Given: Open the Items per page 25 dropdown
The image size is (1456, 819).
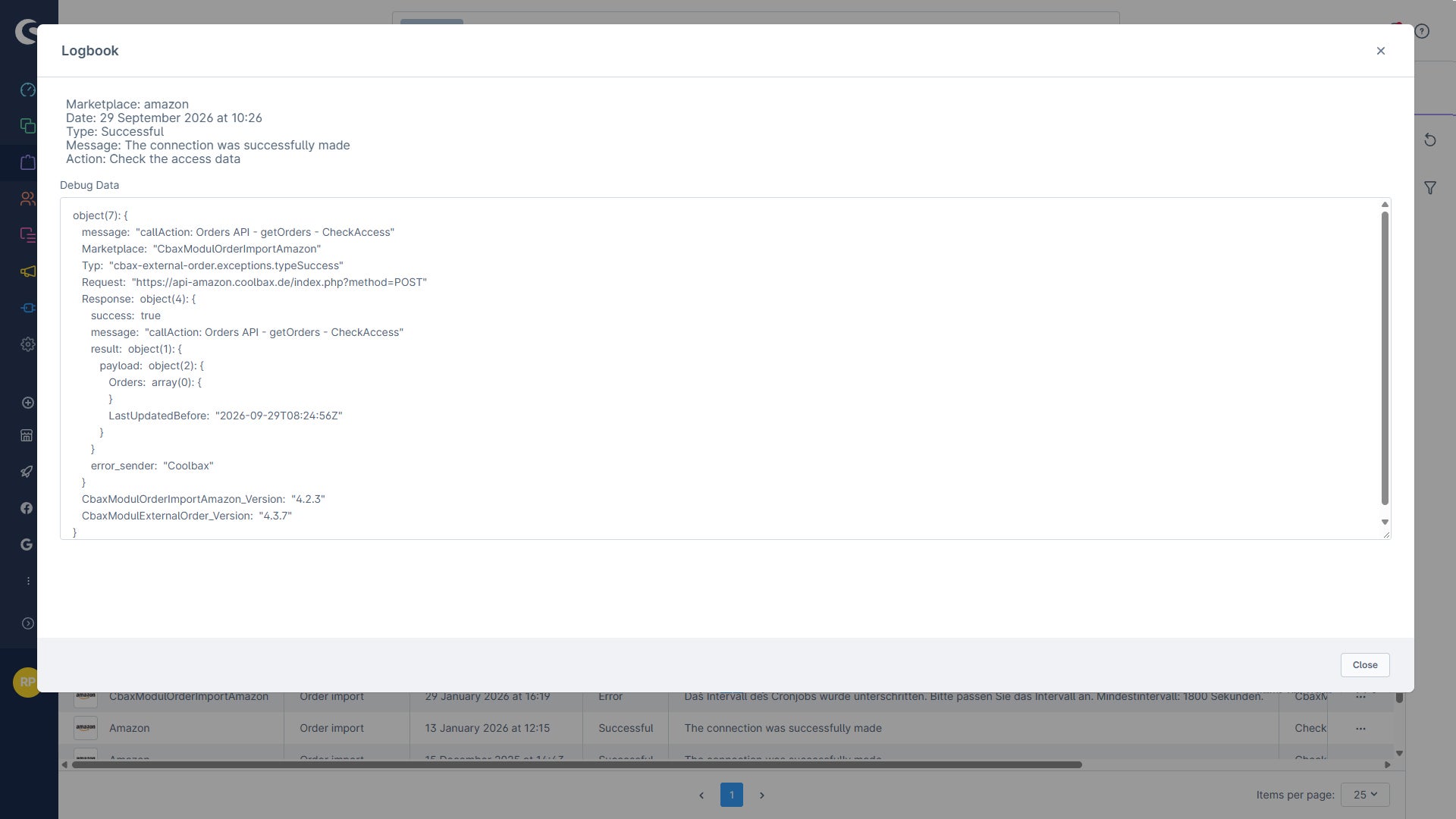Looking at the screenshot, I should pyautogui.click(x=1364, y=795).
